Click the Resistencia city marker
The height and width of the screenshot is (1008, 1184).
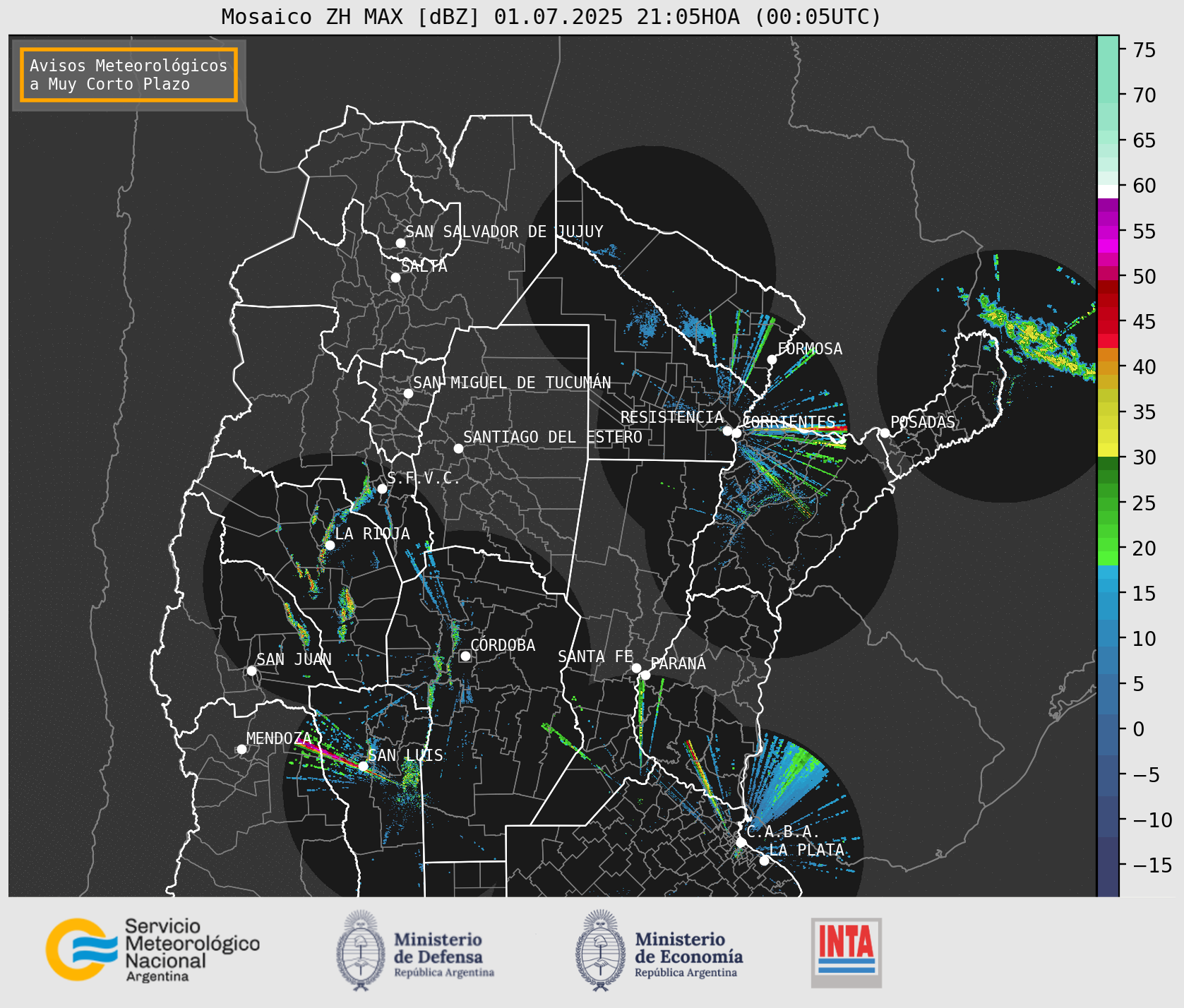click(727, 430)
